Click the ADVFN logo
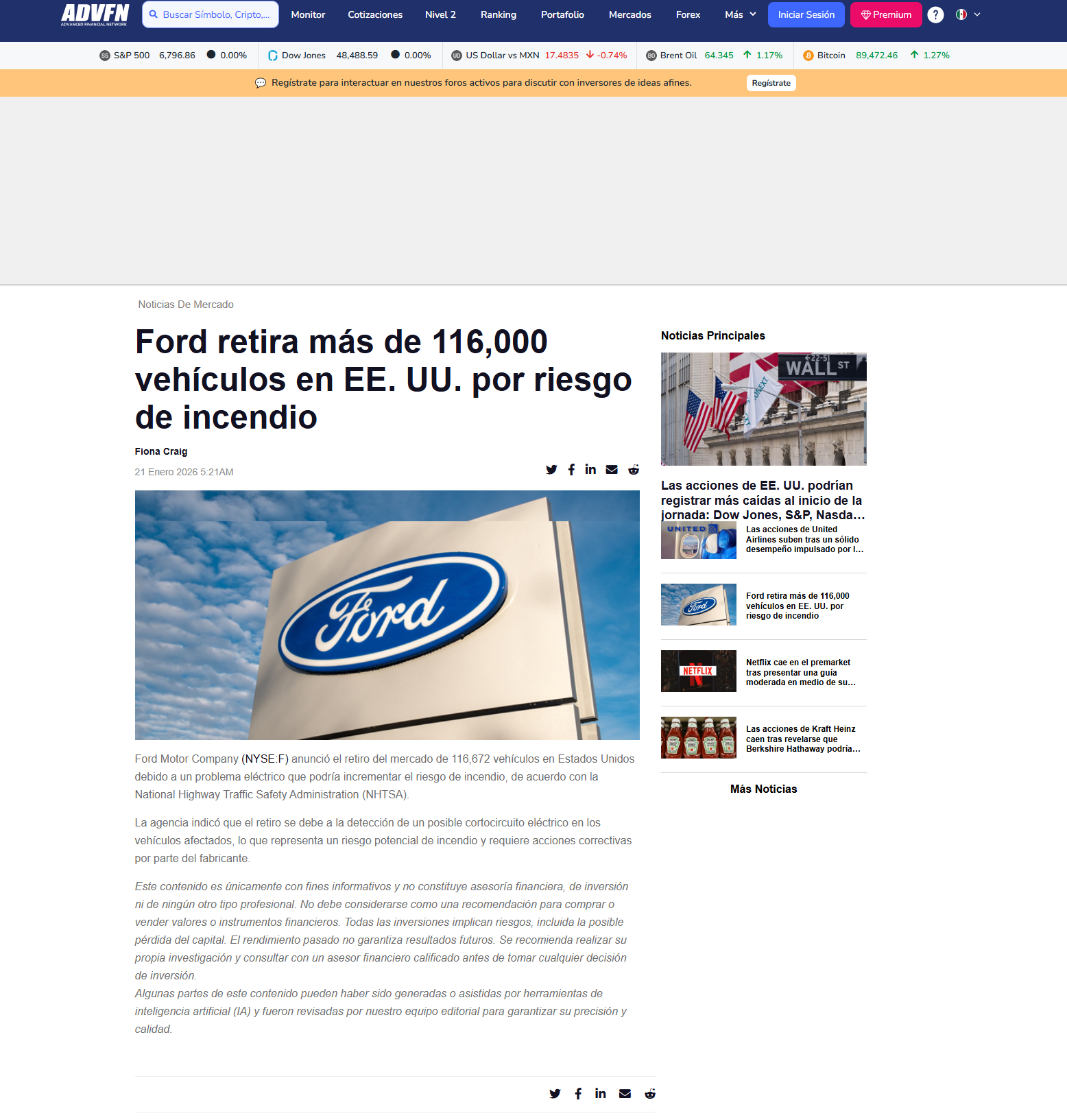 click(x=95, y=14)
